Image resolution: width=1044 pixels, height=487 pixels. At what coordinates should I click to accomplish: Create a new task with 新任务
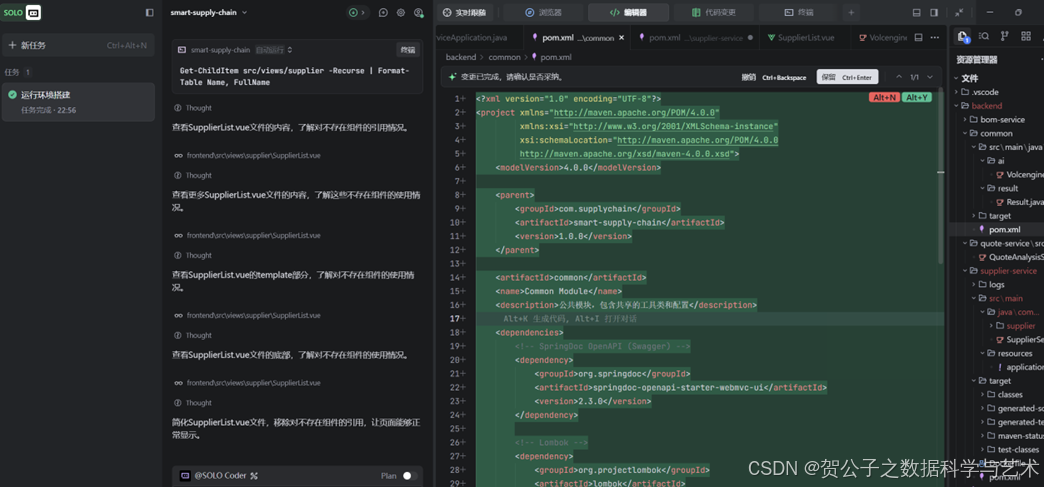tap(78, 45)
